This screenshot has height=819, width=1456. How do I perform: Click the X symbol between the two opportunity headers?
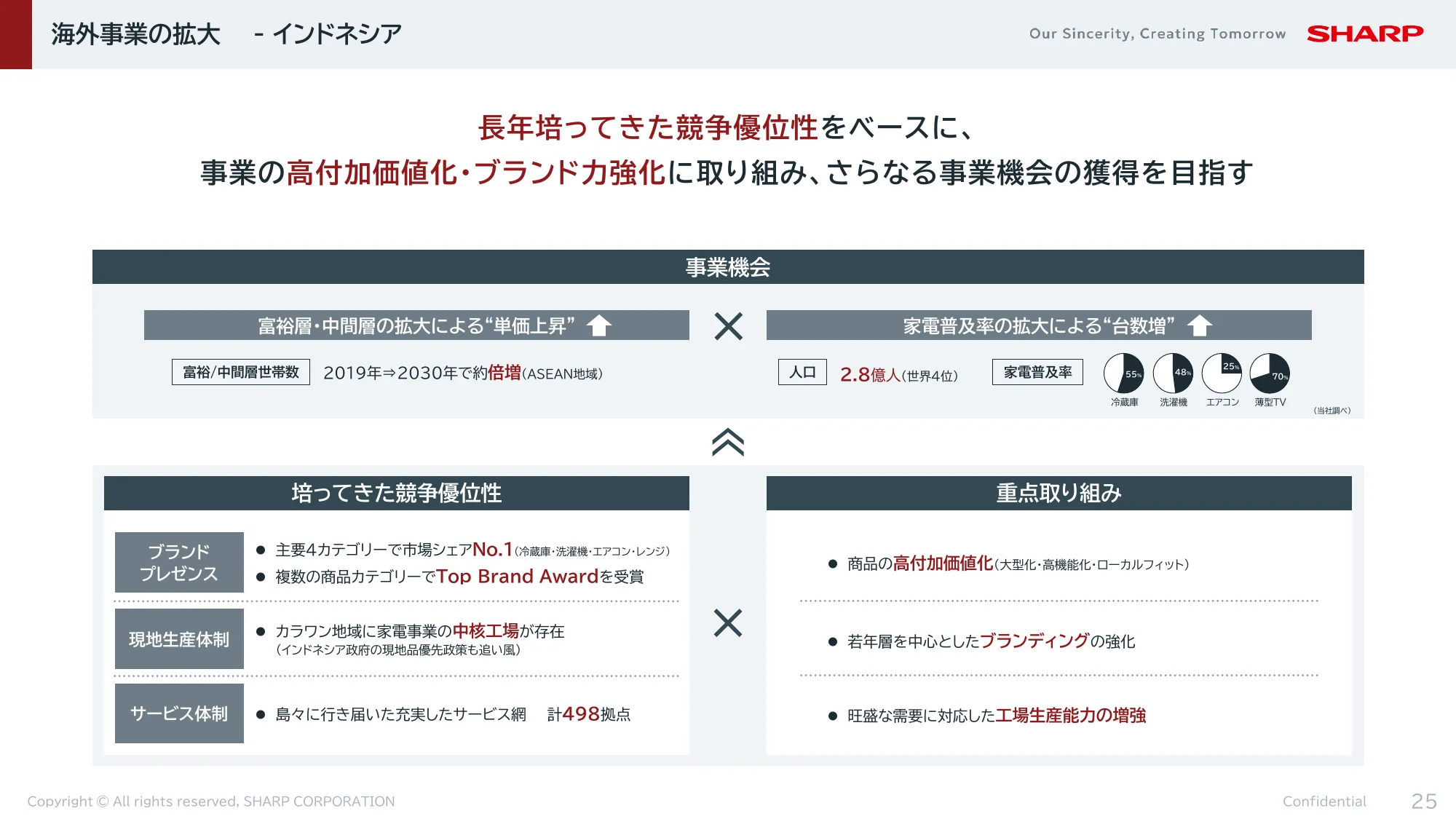[x=728, y=326]
